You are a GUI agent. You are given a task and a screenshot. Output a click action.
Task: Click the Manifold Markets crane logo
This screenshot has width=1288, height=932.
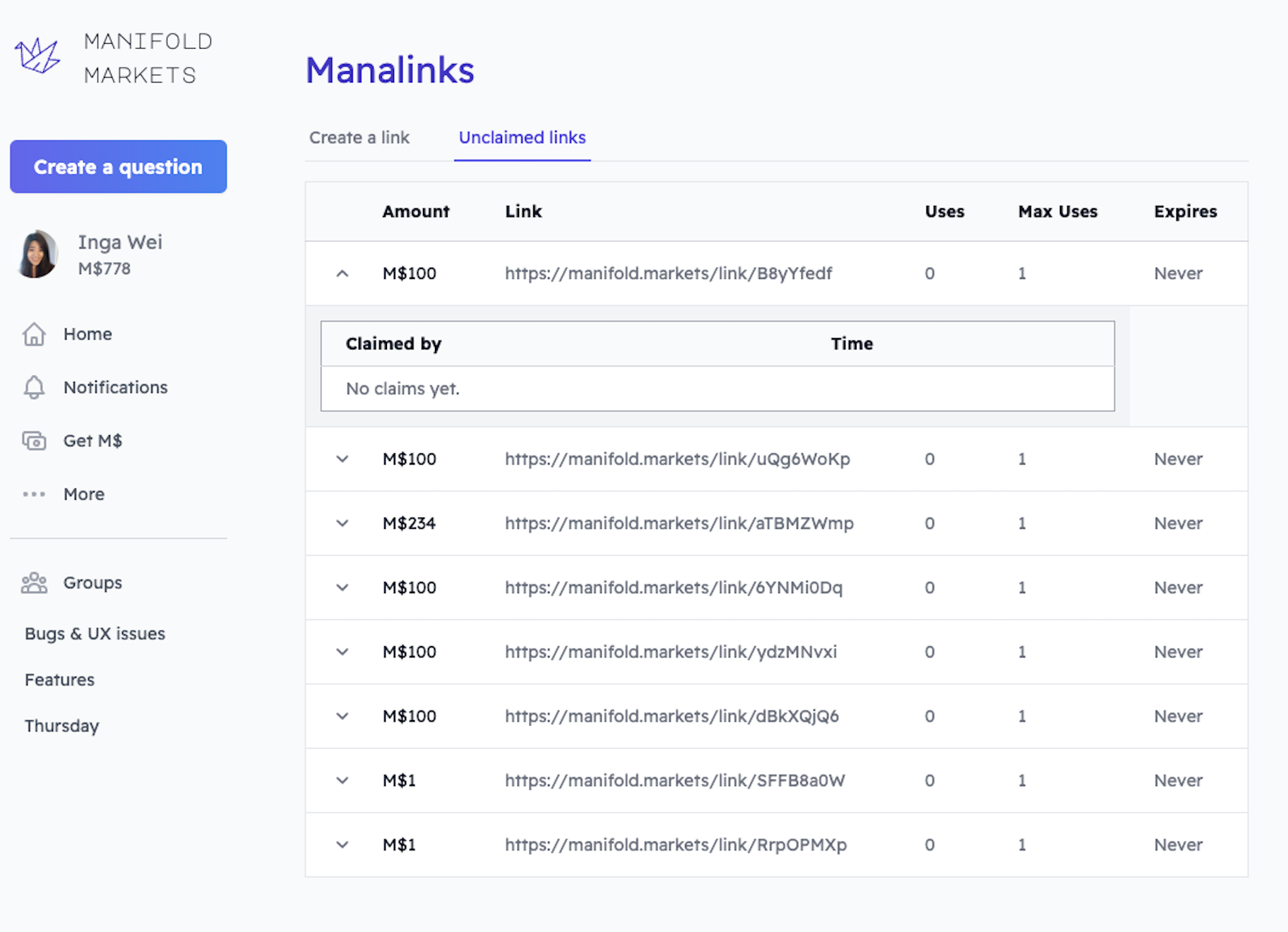pyautogui.click(x=38, y=56)
